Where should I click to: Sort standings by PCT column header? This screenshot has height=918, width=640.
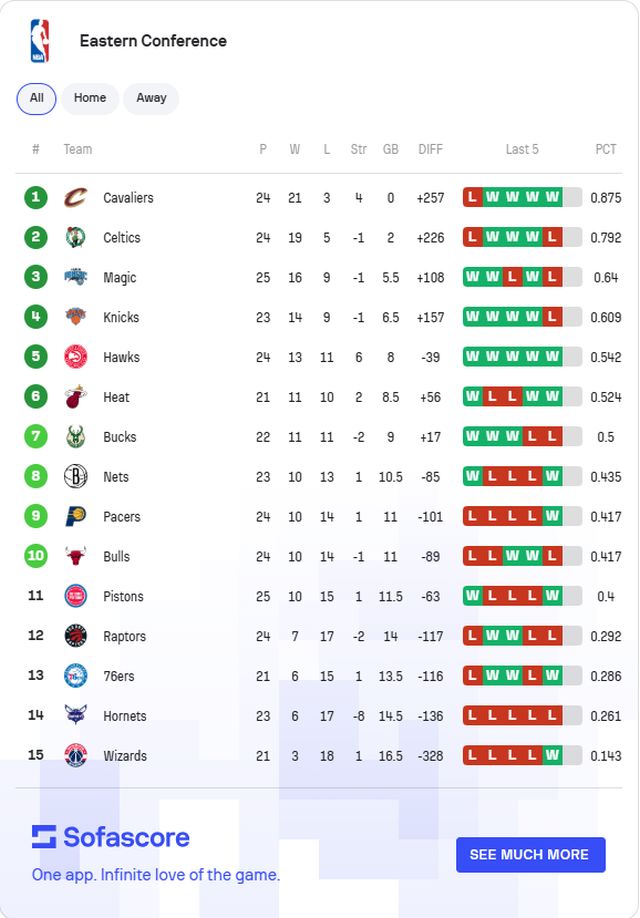606,149
